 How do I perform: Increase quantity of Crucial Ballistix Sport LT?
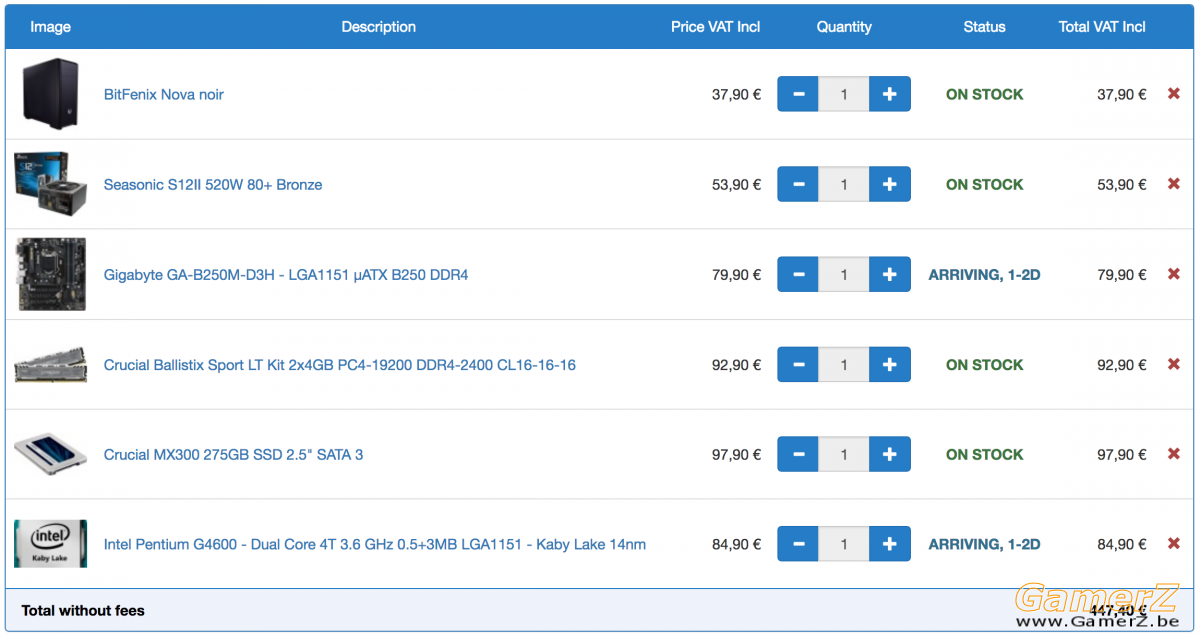(x=890, y=364)
